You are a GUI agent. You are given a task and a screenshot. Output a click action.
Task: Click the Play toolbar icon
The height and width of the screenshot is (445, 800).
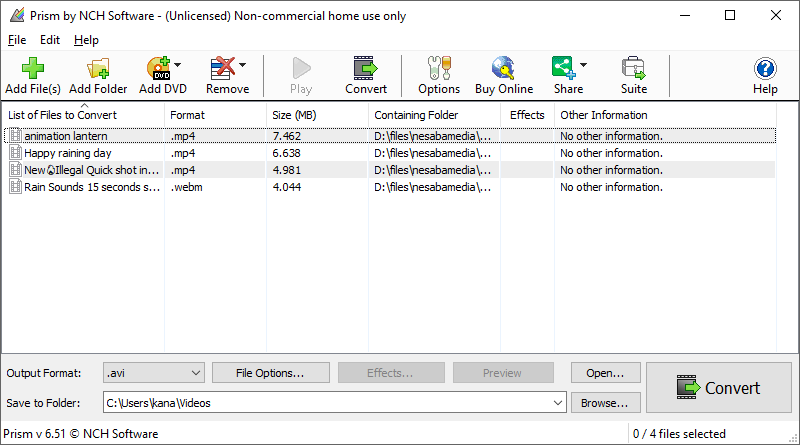point(301,68)
